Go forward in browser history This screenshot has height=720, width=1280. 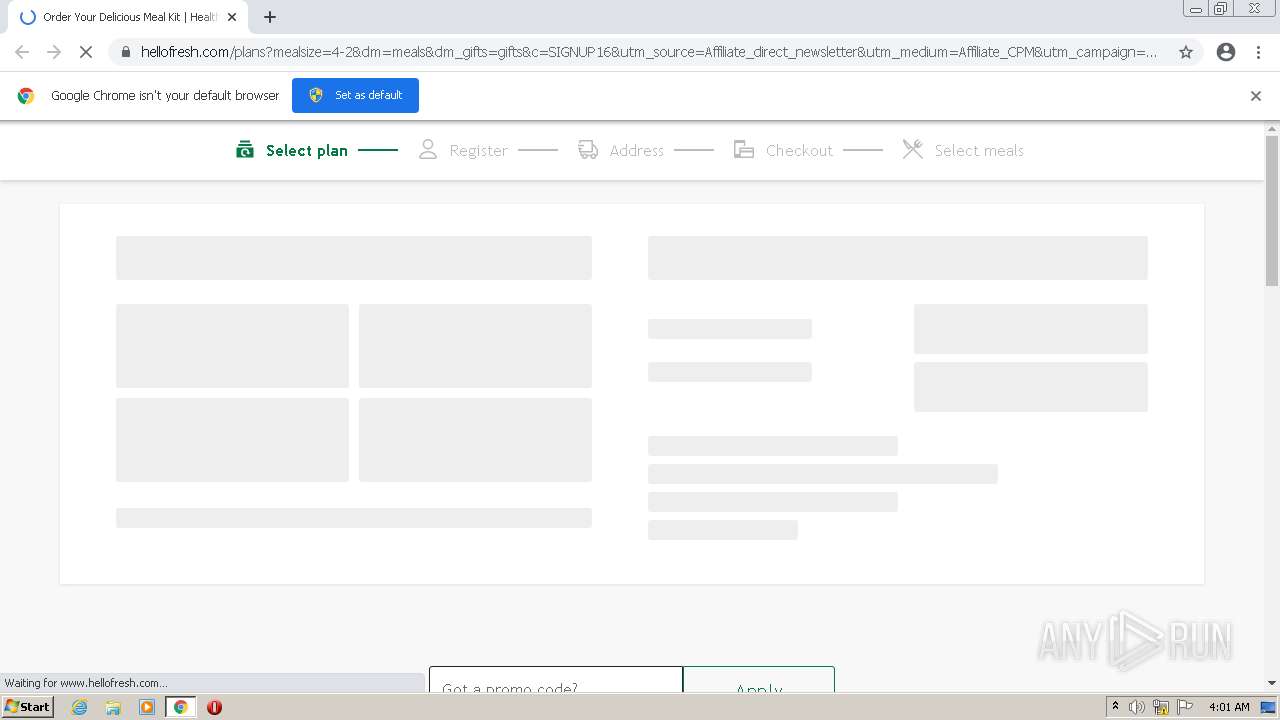point(54,52)
